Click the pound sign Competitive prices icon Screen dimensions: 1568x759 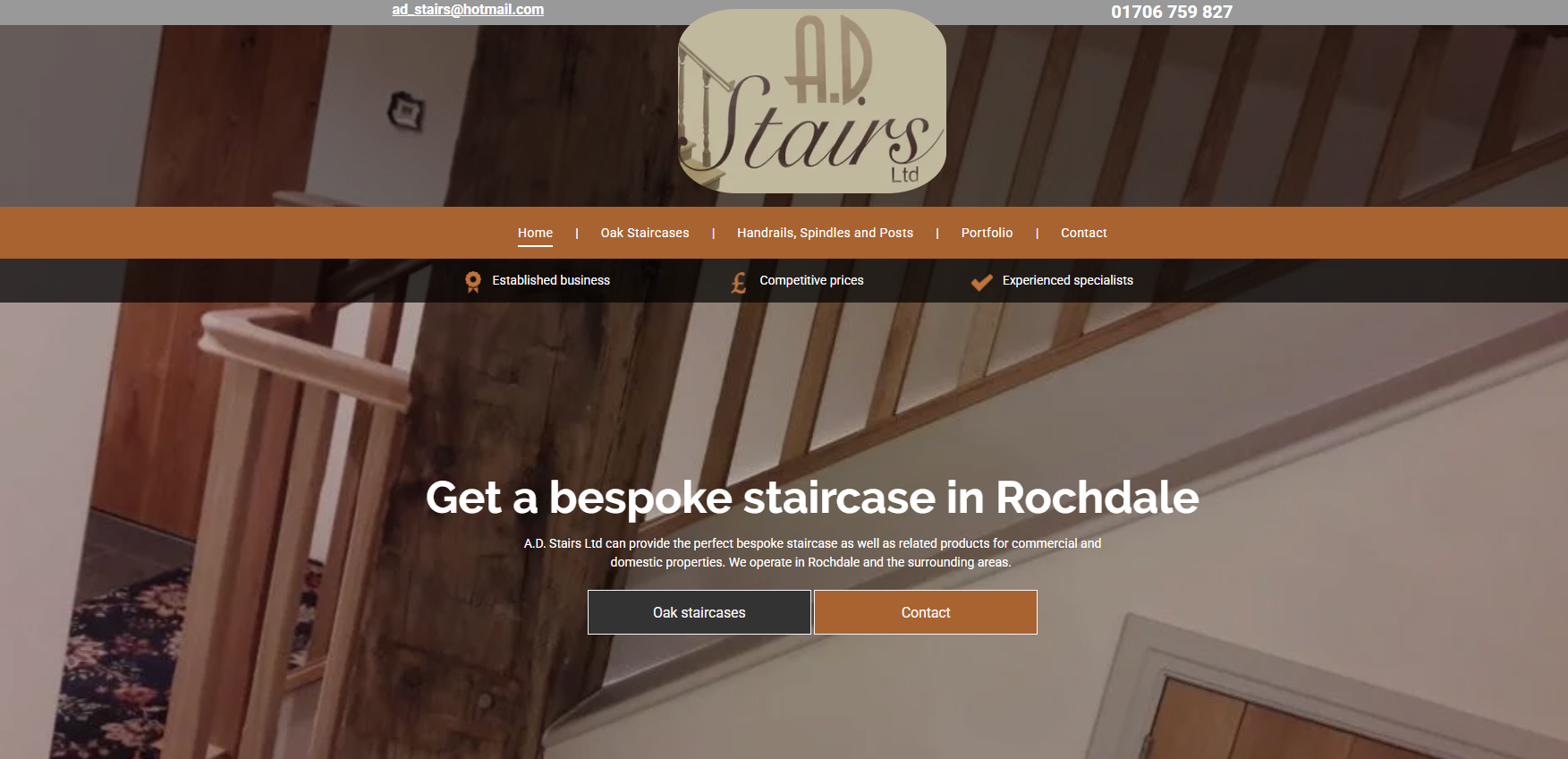click(x=739, y=283)
